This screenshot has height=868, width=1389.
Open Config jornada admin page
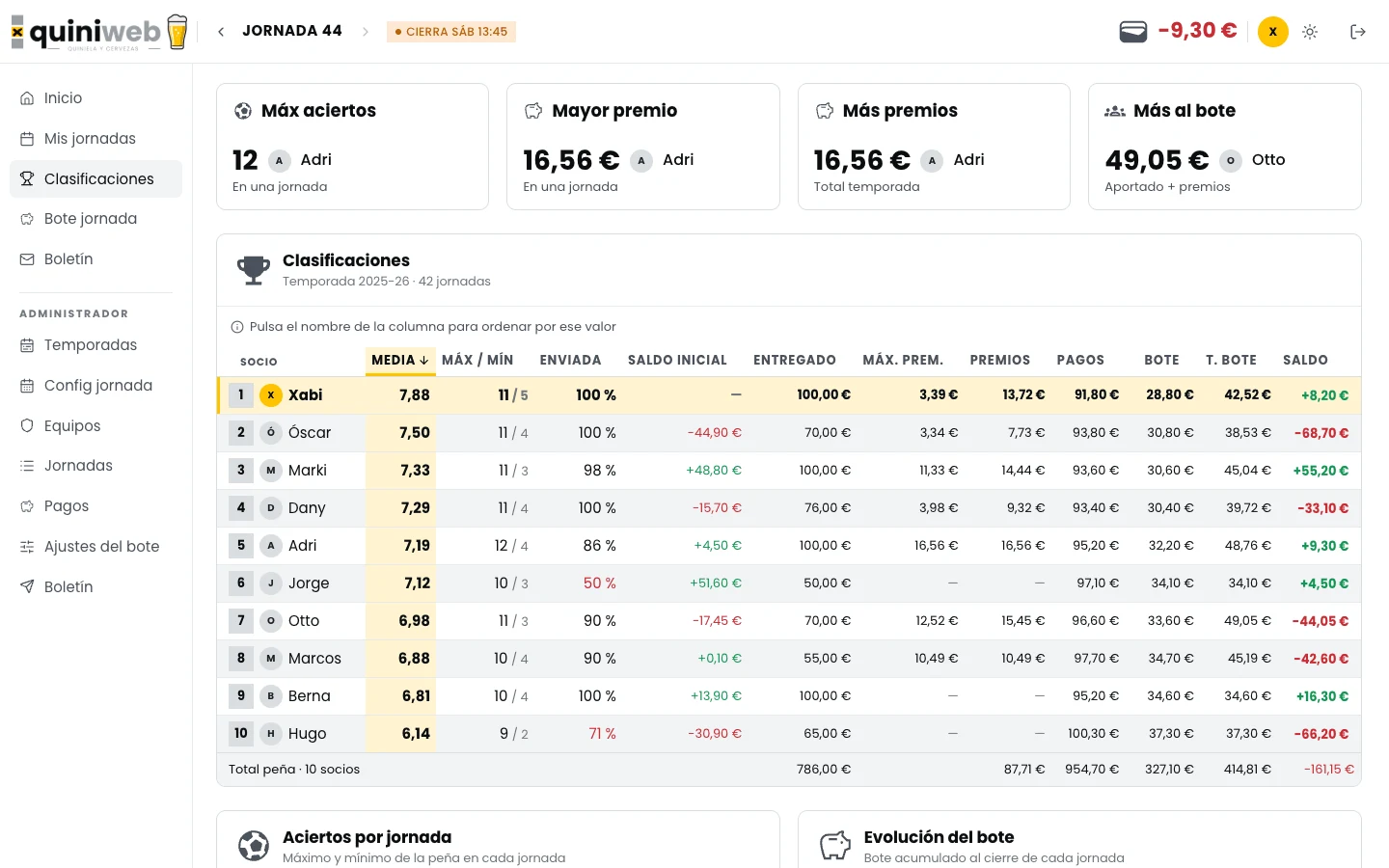click(95, 386)
